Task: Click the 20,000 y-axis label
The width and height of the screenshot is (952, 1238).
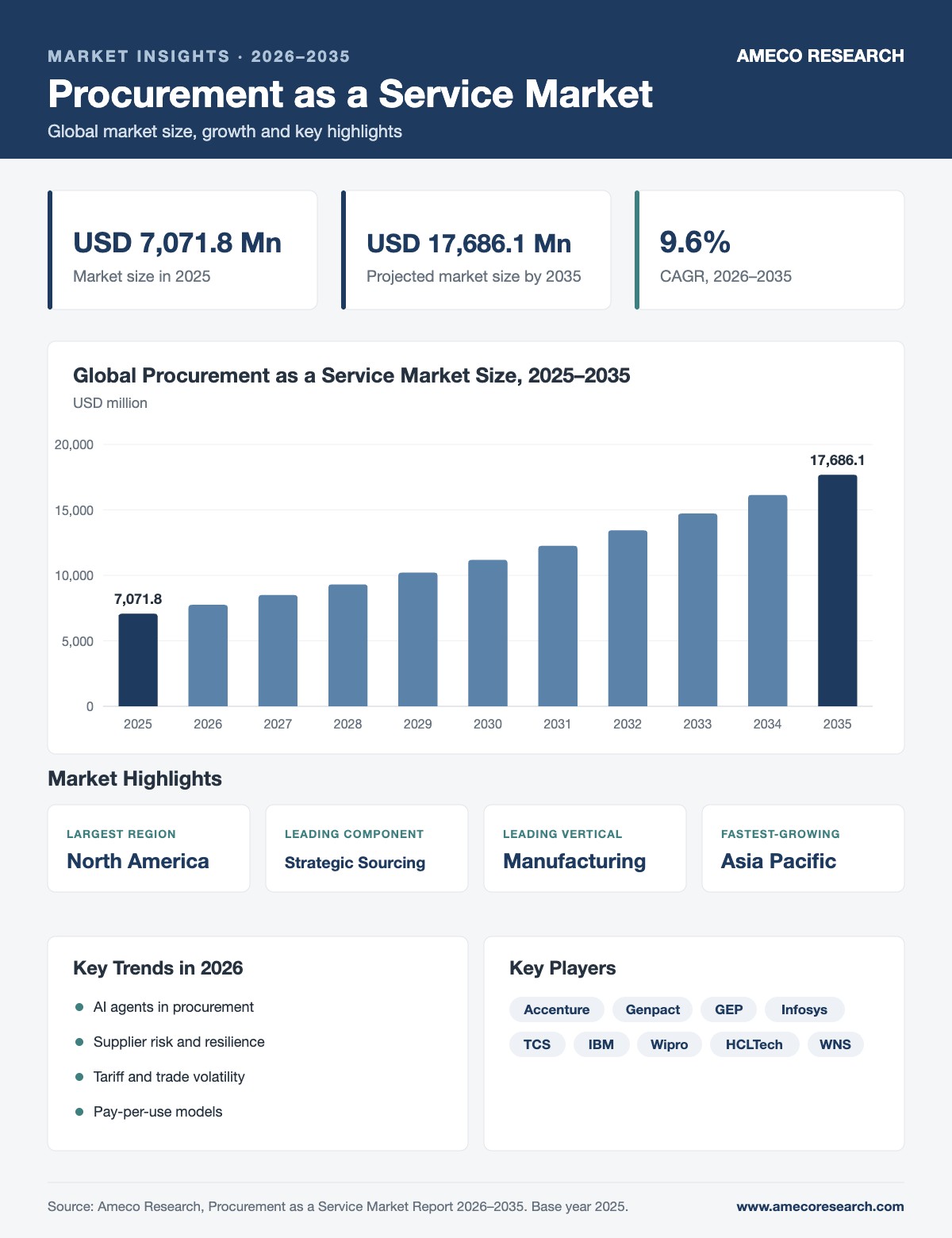Action: (74, 444)
